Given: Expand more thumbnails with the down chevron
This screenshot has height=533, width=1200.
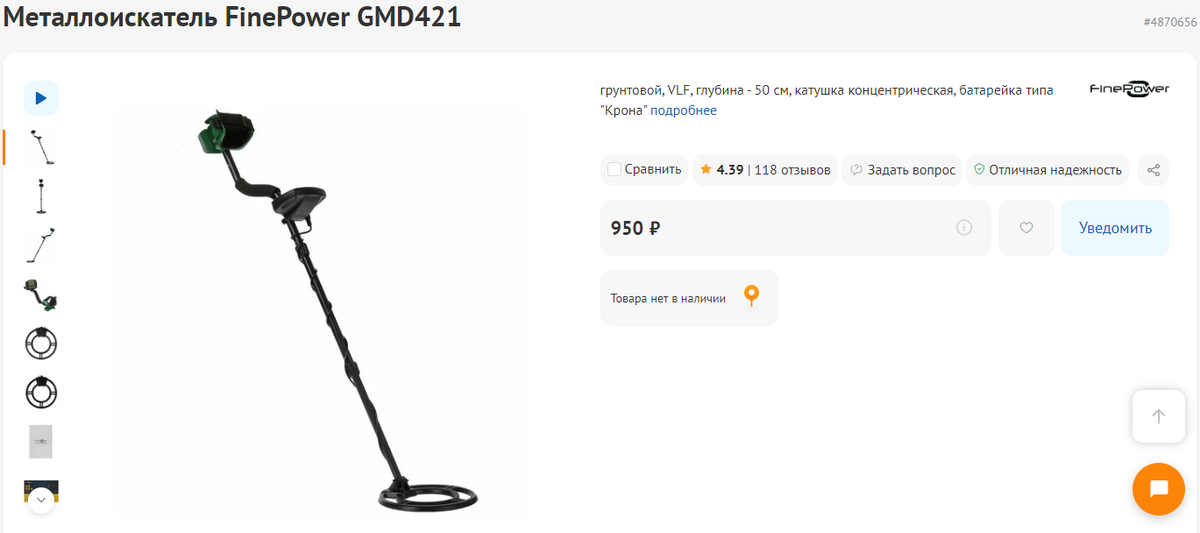Looking at the screenshot, I should coord(41,498).
